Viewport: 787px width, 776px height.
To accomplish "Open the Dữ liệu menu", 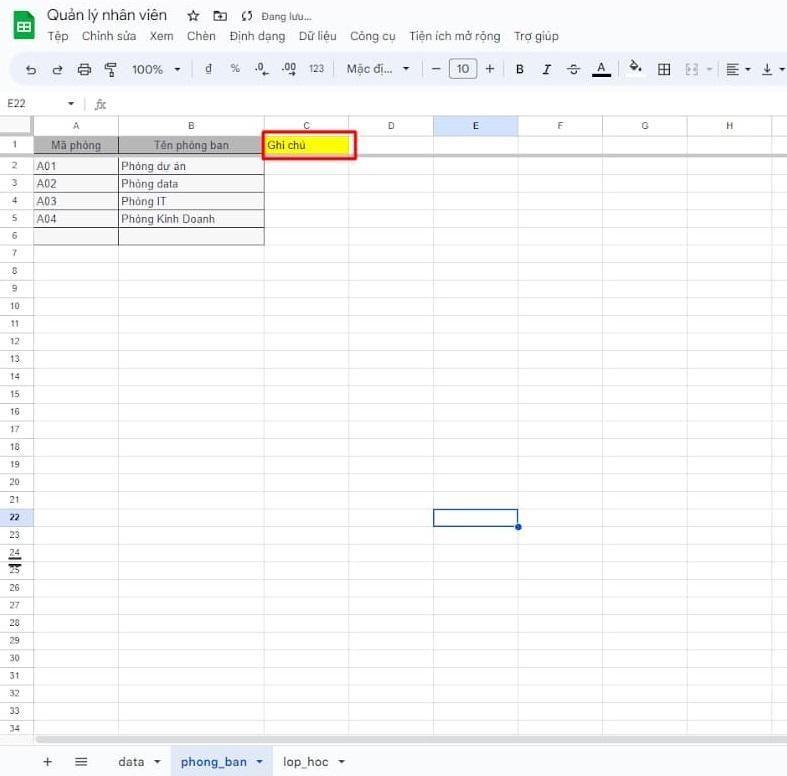I will (318, 36).
